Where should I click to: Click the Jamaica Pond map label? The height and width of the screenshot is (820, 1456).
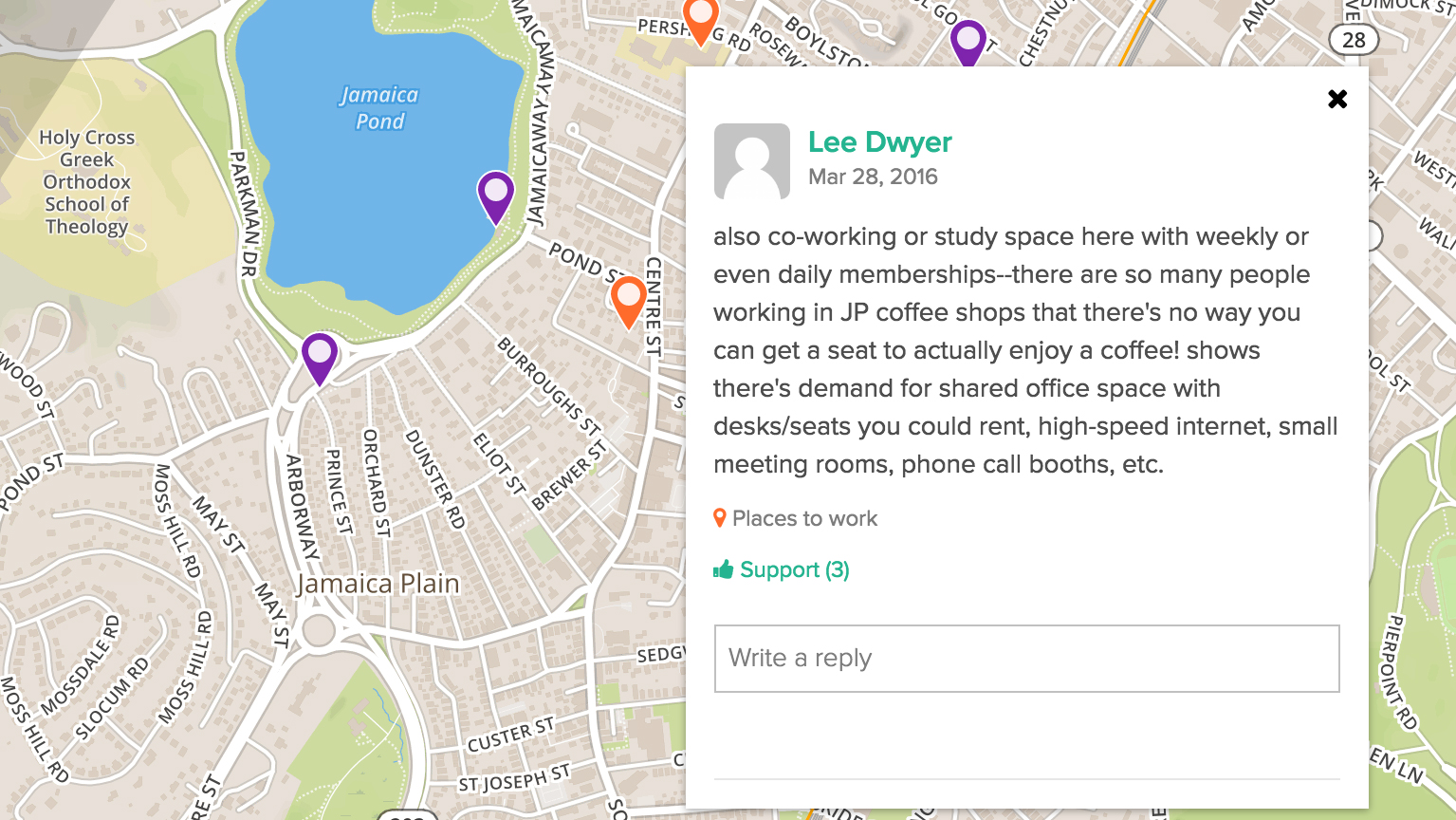(x=379, y=108)
